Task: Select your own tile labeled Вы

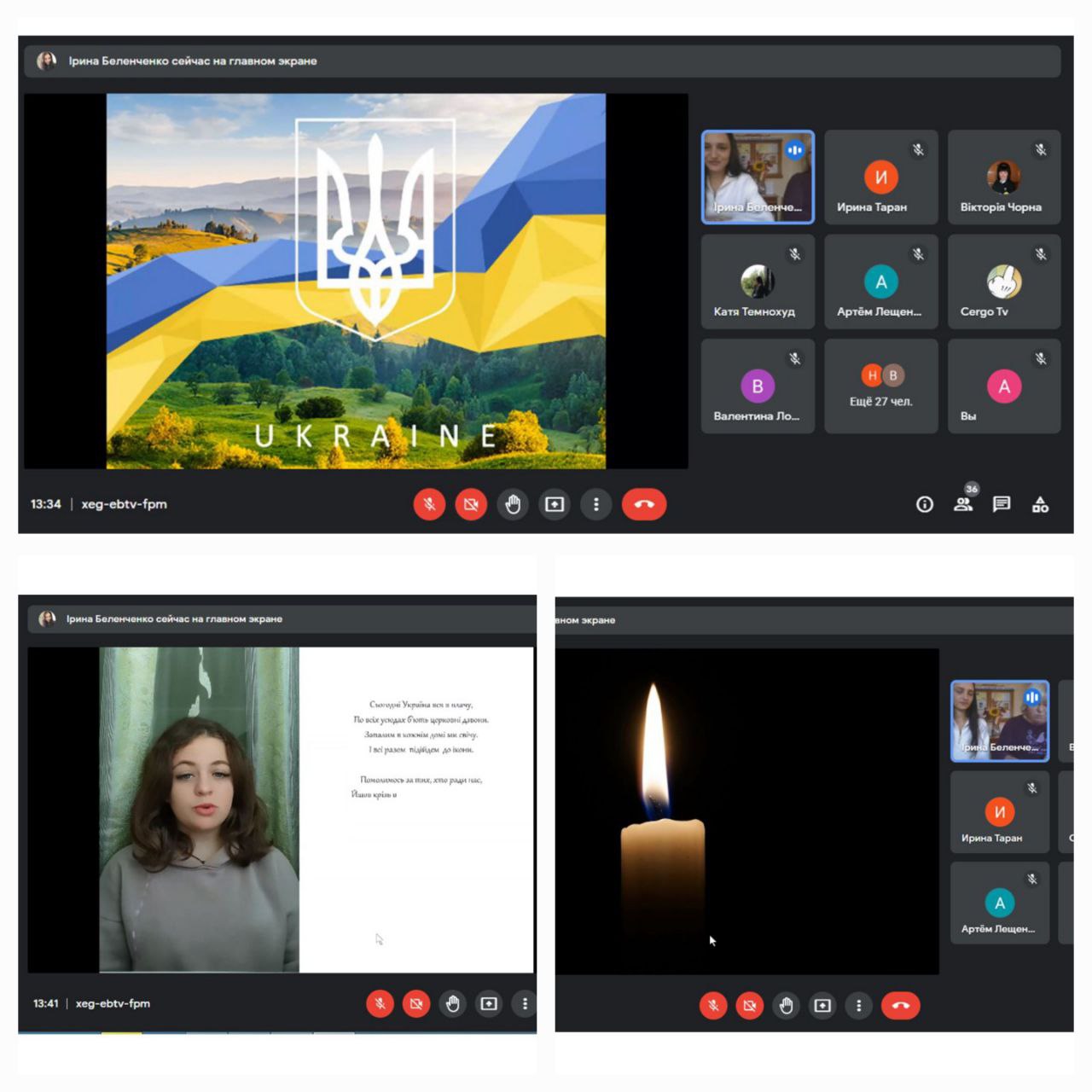Action: point(1004,386)
